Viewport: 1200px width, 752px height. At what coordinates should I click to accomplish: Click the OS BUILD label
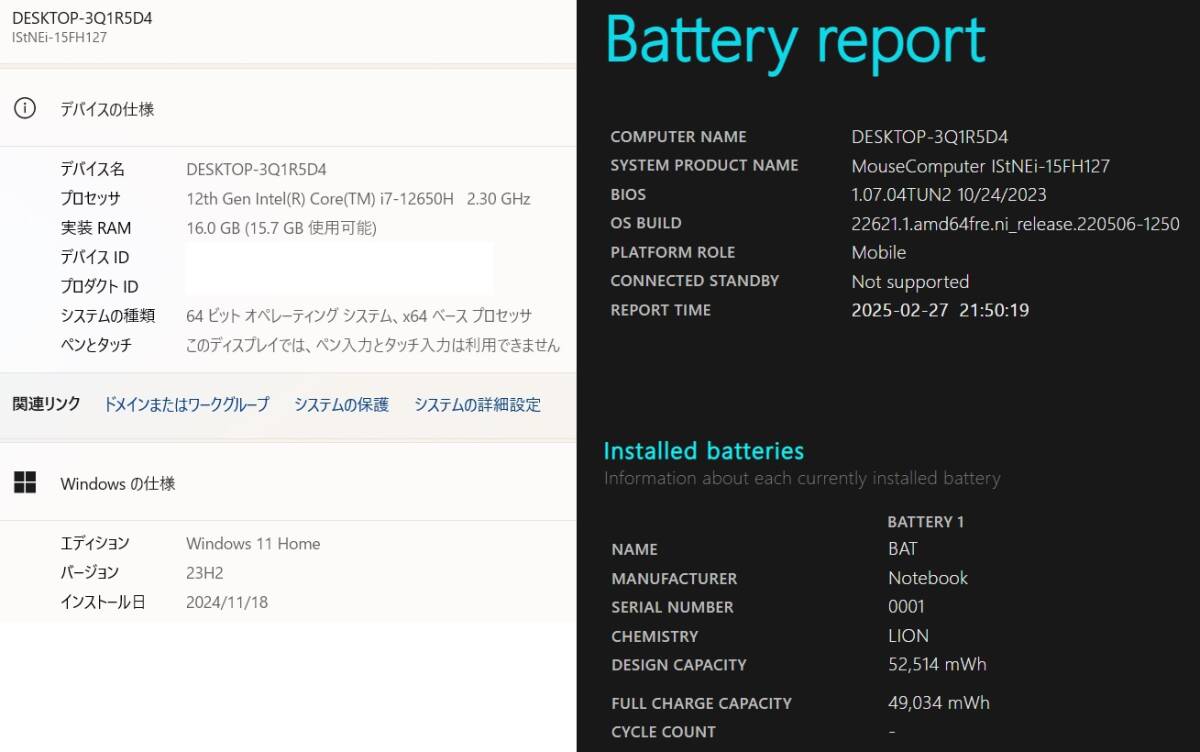pyautogui.click(x=646, y=224)
